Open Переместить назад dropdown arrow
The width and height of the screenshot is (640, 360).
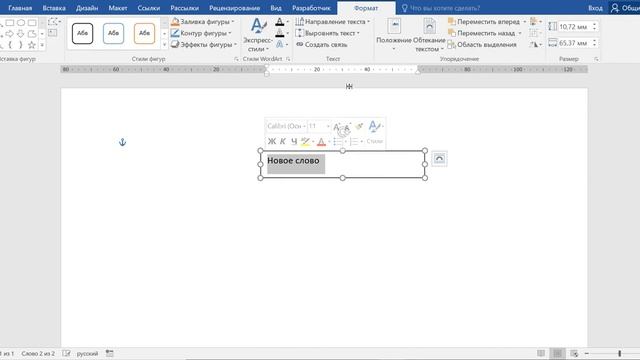point(520,33)
